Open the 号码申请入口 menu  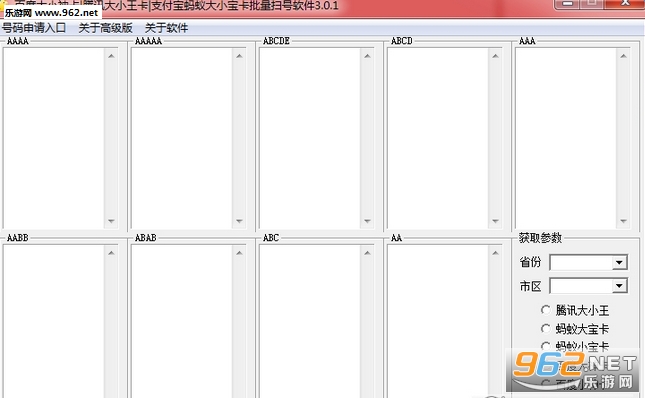[34, 28]
